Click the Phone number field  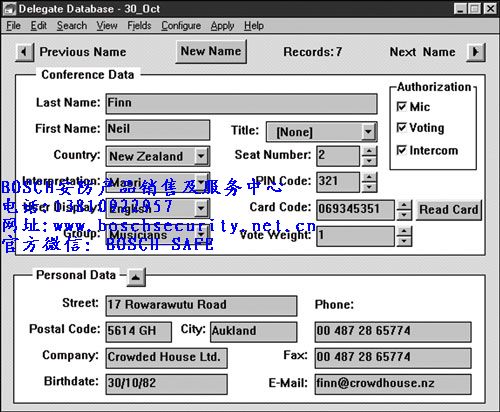tap(393, 332)
